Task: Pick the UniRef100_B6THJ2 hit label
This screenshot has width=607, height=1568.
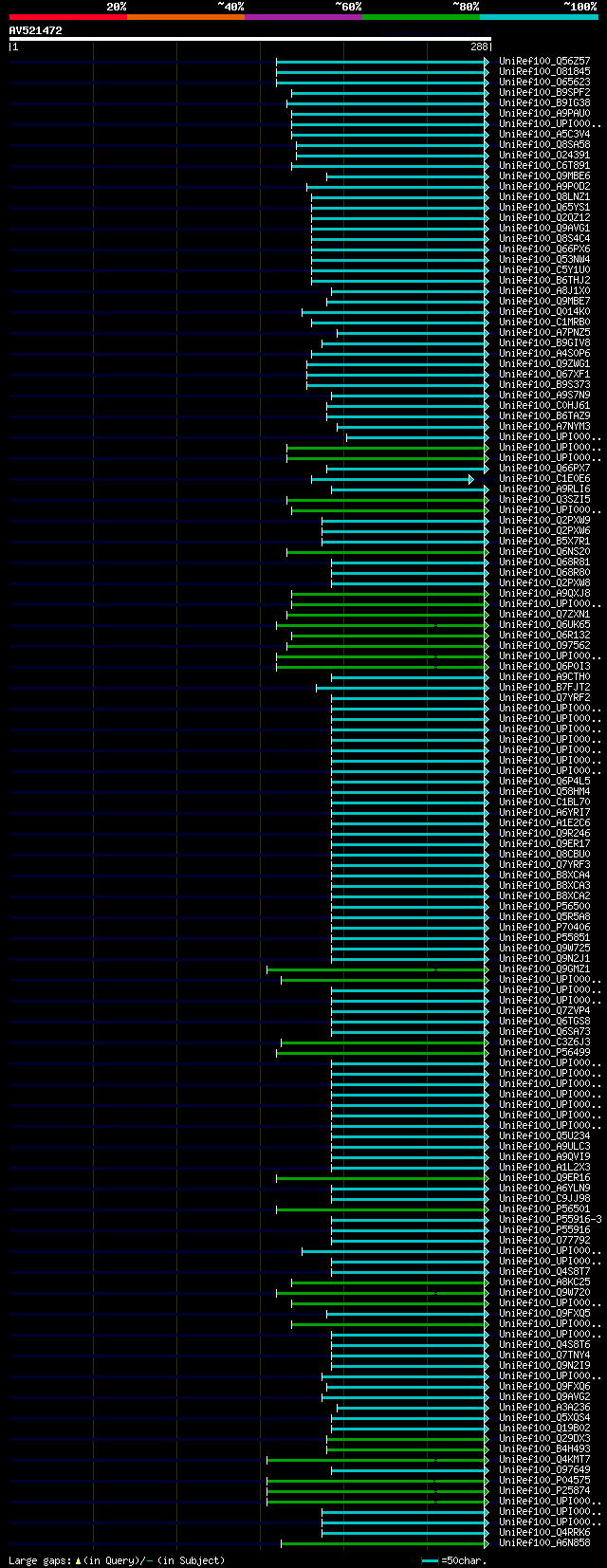Action: (544, 280)
